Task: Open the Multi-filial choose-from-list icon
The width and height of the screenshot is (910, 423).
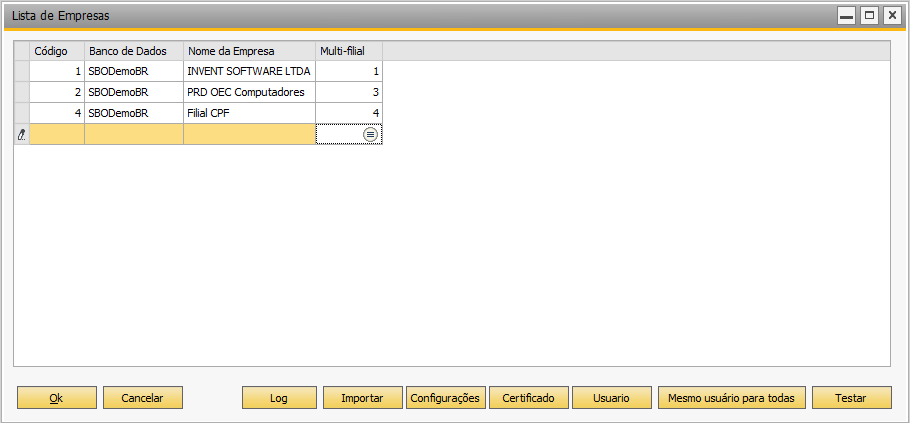Action: pyautogui.click(x=370, y=135)
